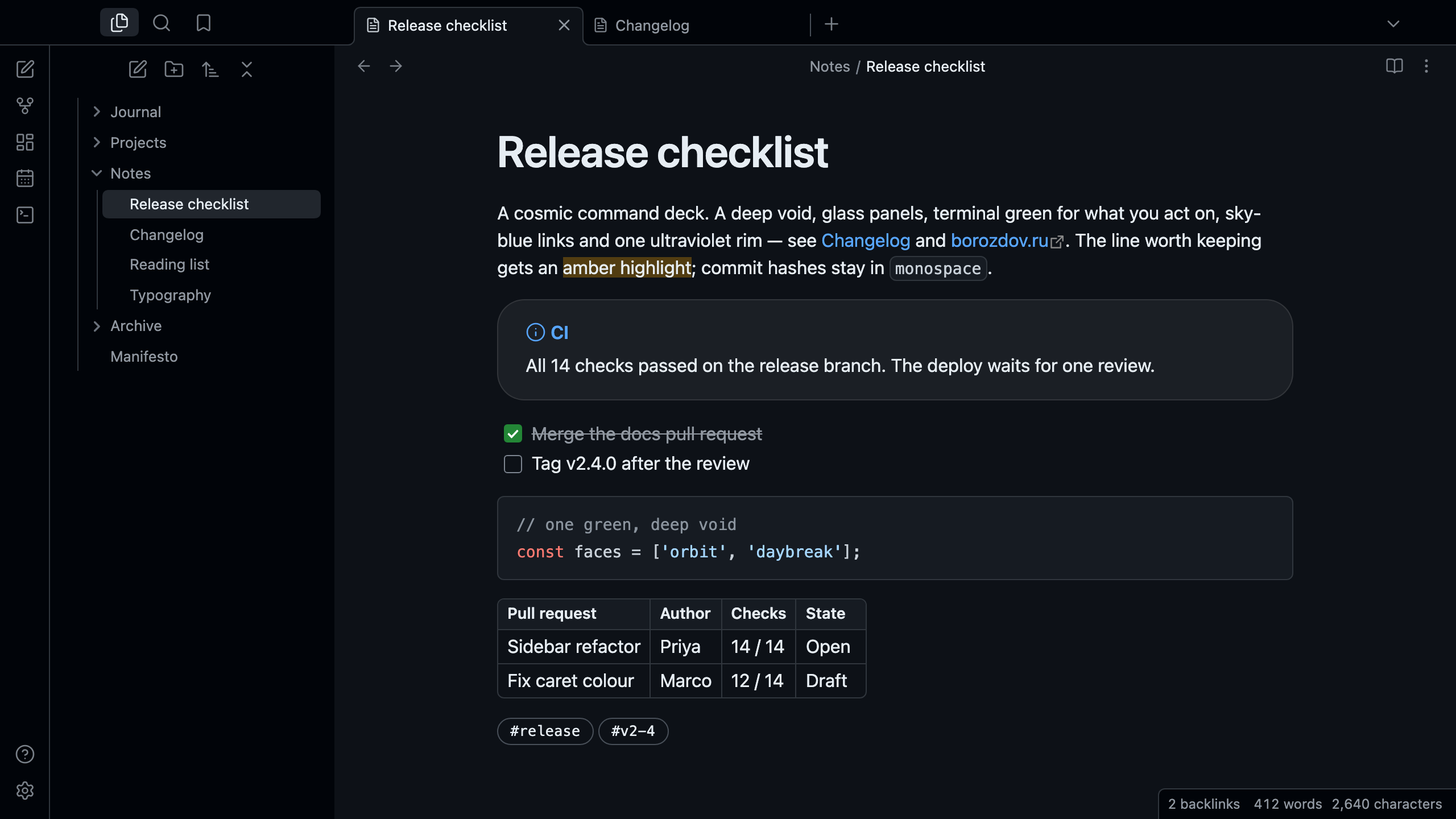The image size is (1456, 819).
Task: Select the #release tag pill
Action: pyautogui.click(x=545, y=731)
